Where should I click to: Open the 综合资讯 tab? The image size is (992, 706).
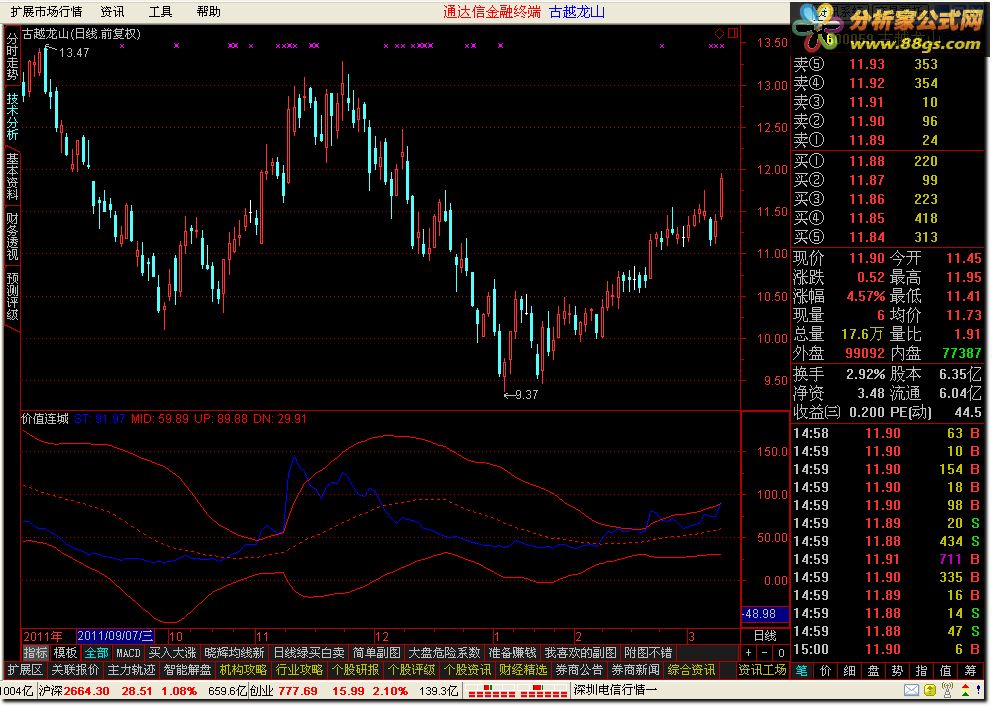(691, 670)
